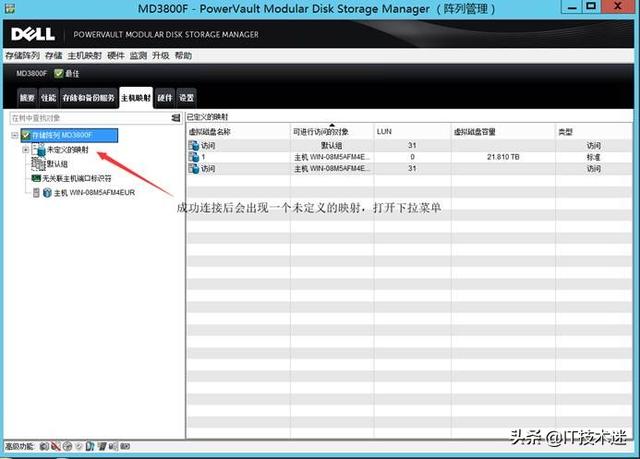Sort by LUN column header

(412, 132)
